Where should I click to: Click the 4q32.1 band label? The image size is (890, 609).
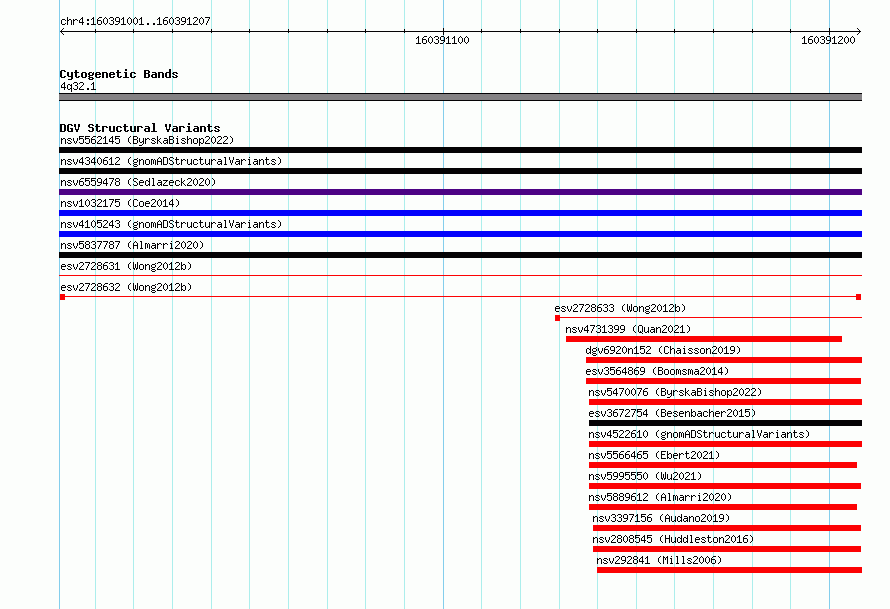[78, 86]
